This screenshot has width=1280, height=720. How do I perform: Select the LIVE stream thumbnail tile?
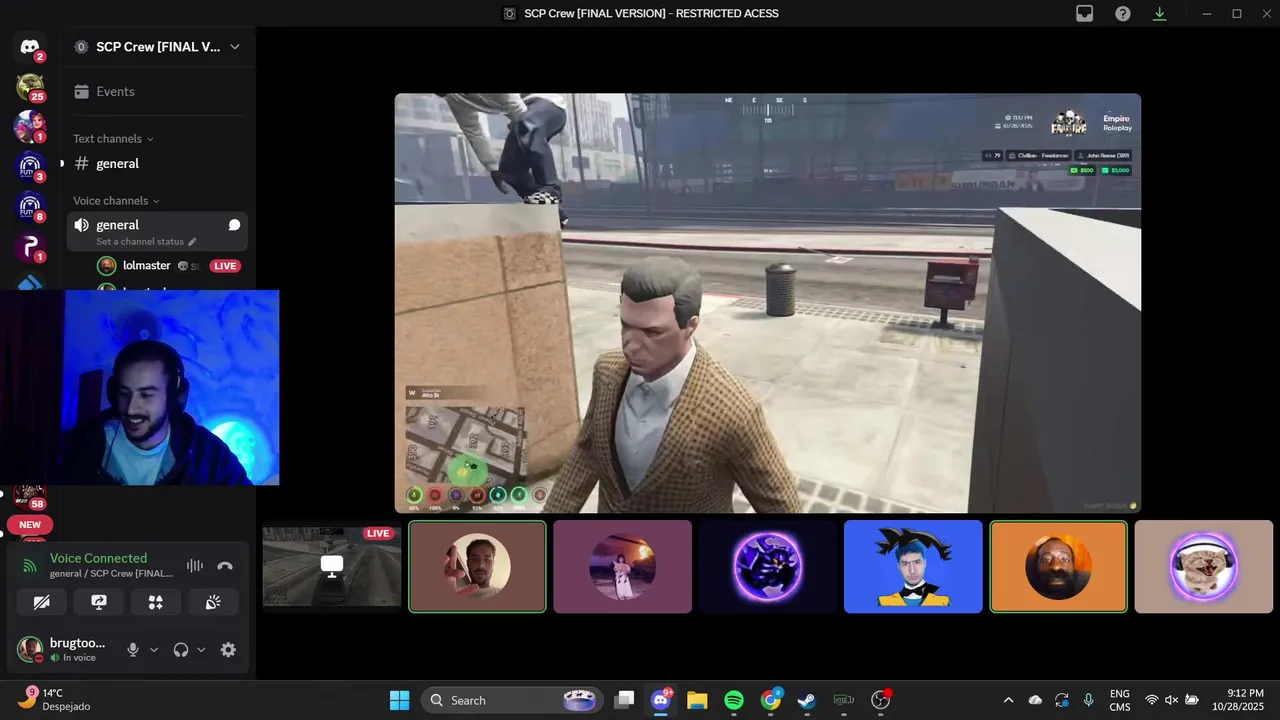click(x=332, y=566)
